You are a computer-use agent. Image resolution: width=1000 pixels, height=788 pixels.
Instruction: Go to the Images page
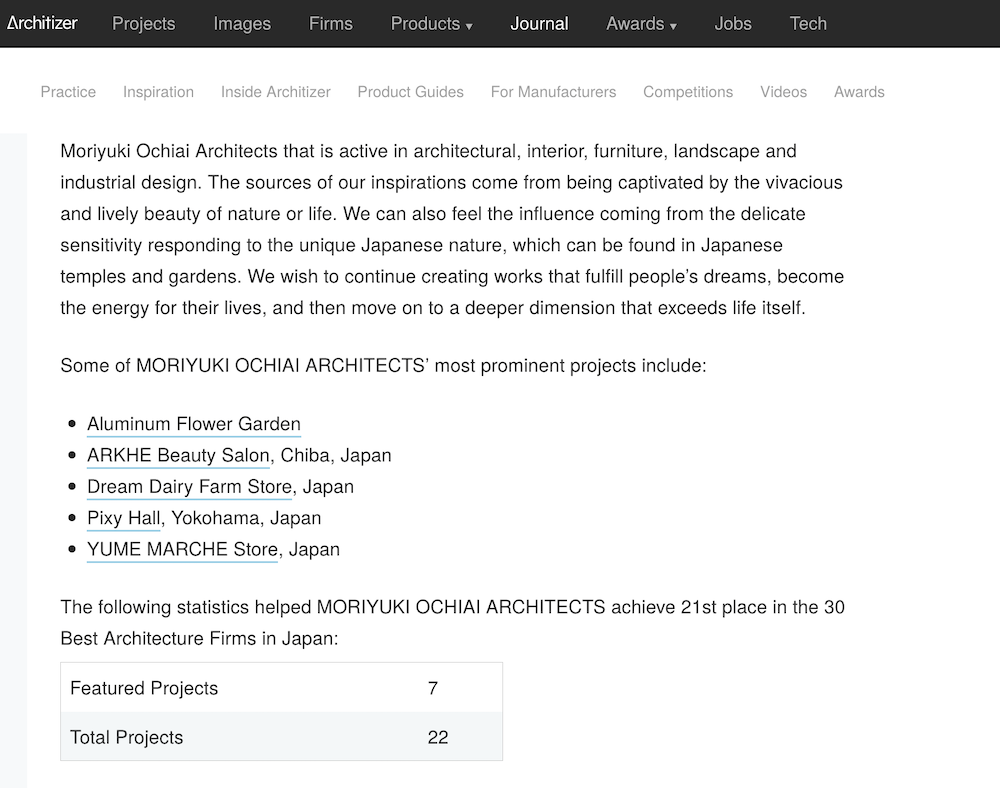(x=242, y=24)
